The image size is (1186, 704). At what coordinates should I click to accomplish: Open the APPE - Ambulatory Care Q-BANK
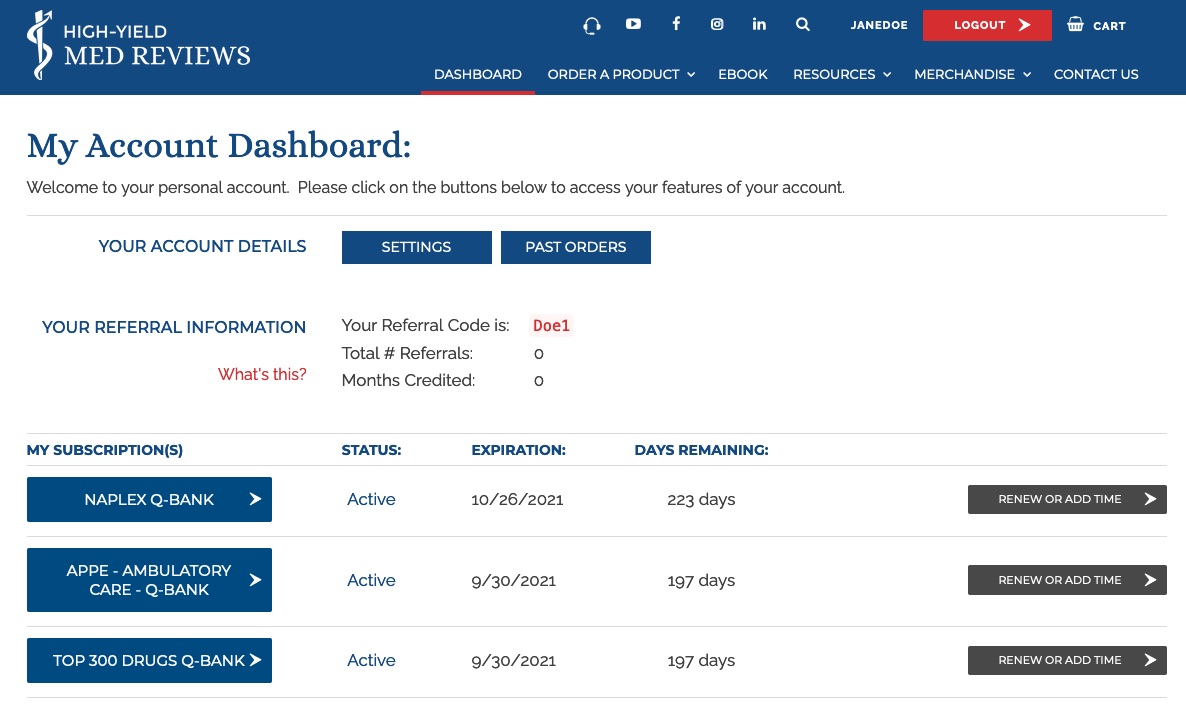pos(149,580)
